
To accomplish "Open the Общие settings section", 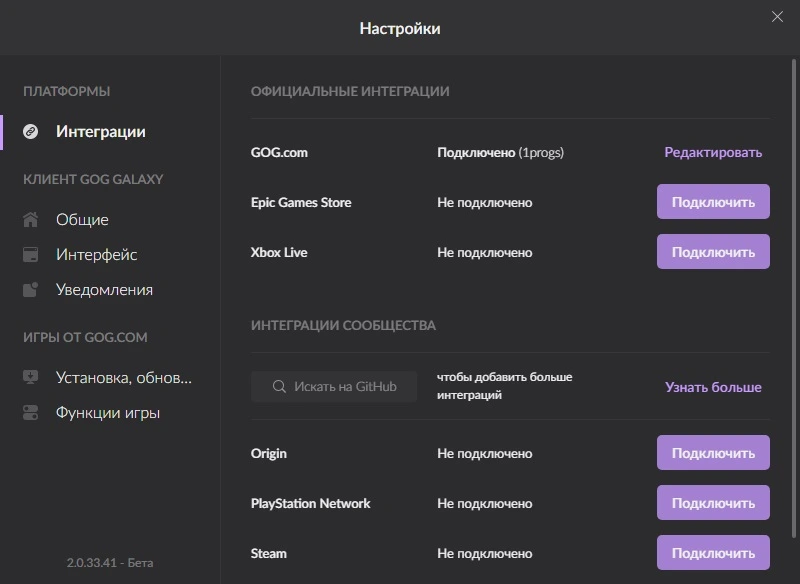I will pyautogui.click(x=82, y=219).
